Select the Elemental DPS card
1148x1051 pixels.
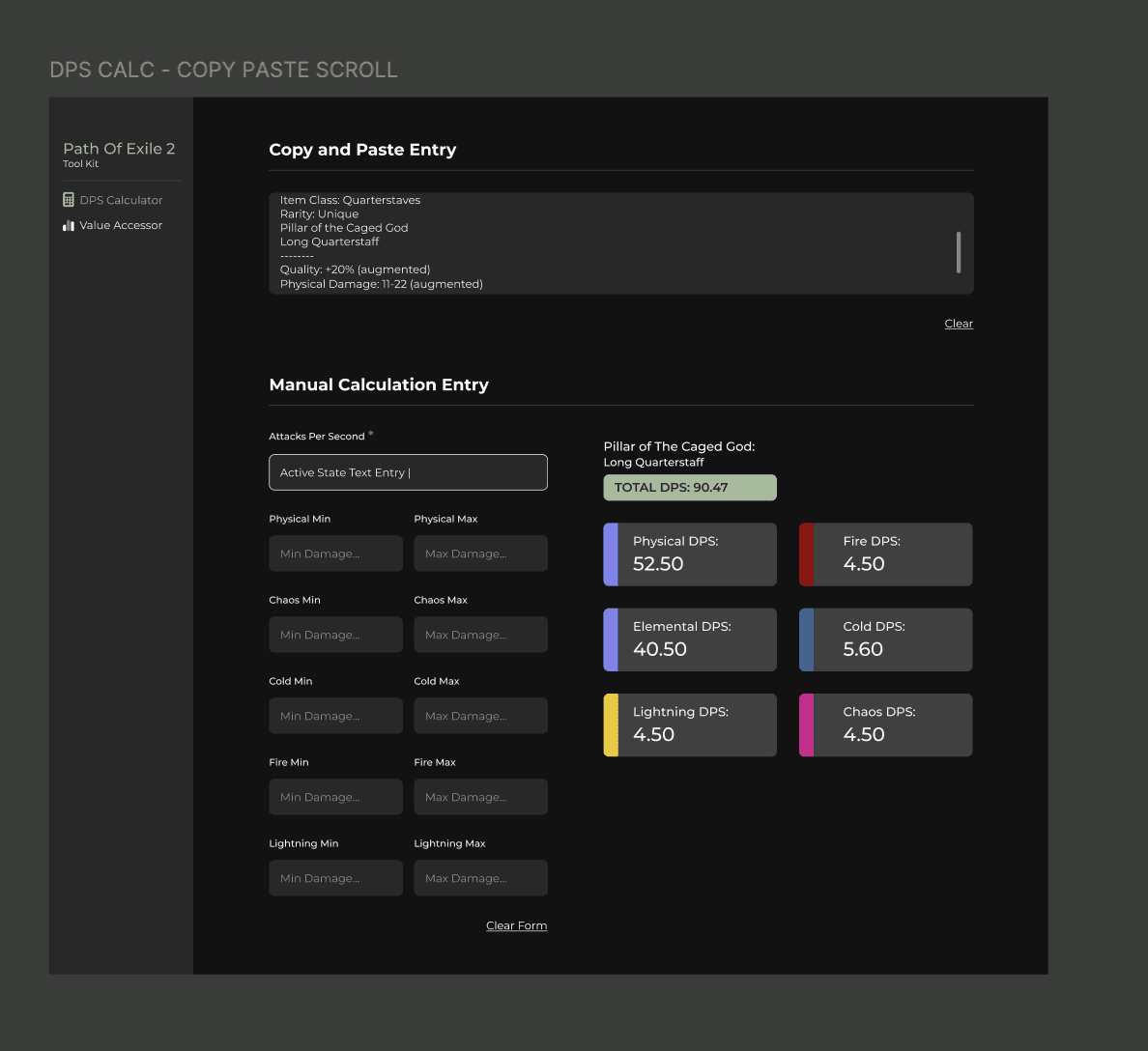pos(690,639)
